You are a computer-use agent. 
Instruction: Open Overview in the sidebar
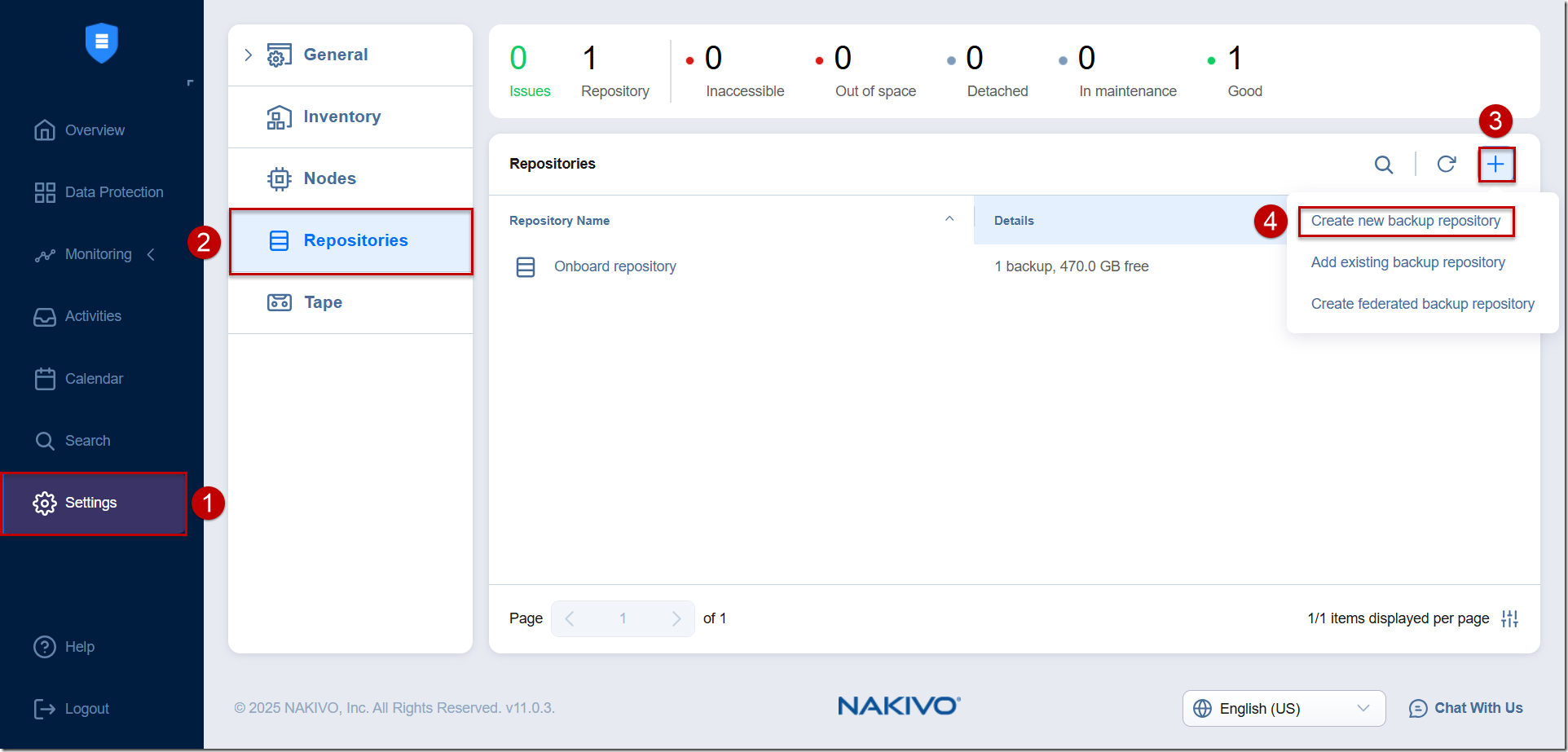pos(95,130)
